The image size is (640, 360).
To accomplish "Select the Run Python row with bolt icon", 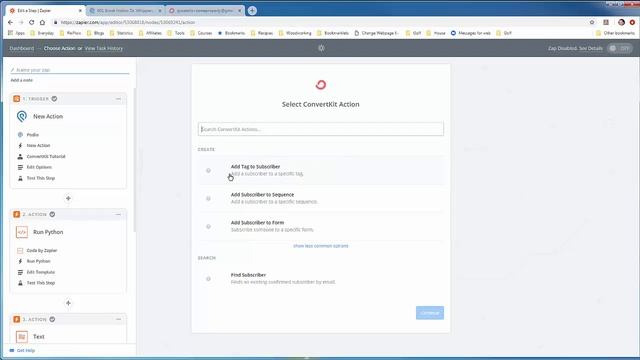I will (x=38, y=261).
